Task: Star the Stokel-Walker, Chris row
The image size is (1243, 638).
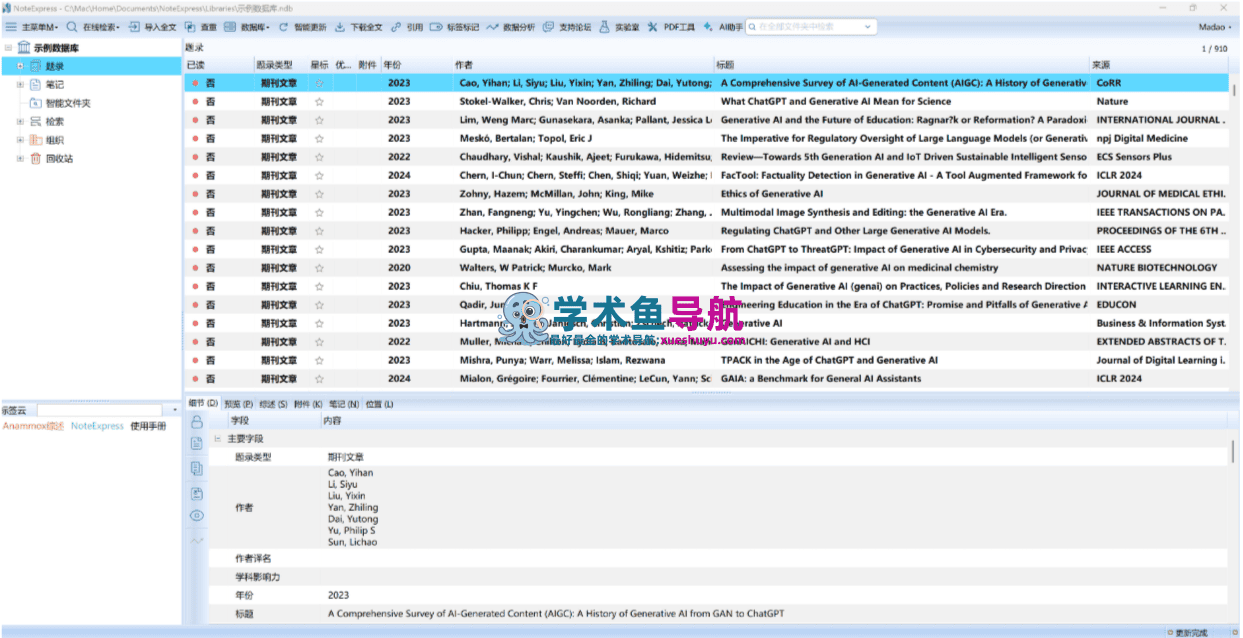Action: point(319,102)
